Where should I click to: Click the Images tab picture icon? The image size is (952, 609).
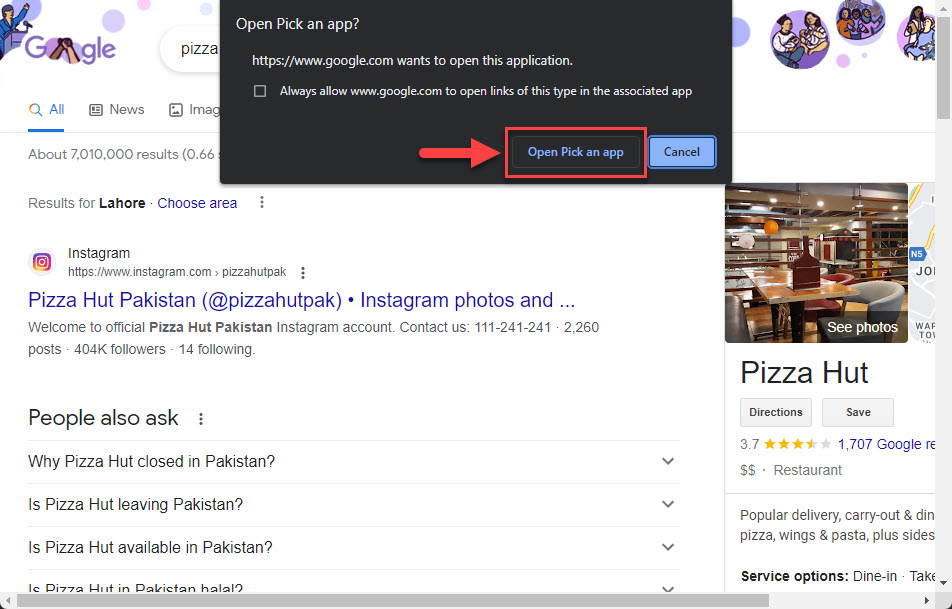click(175, 110)
